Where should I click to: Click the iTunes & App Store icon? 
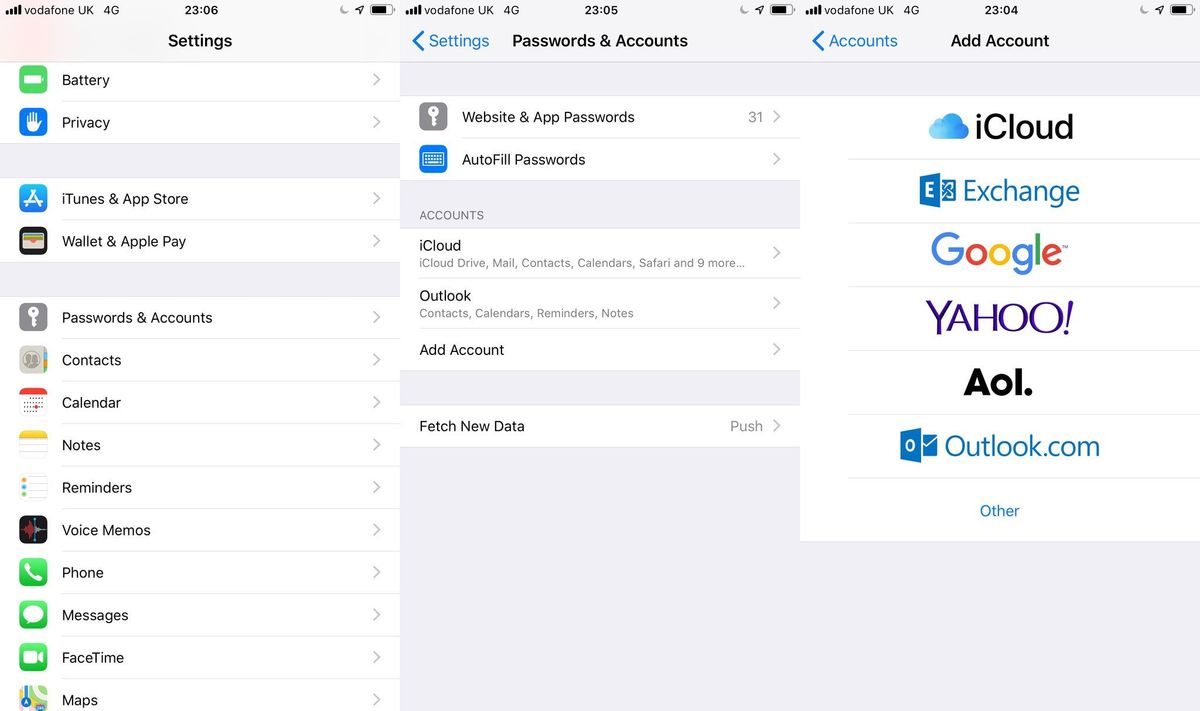33,198
